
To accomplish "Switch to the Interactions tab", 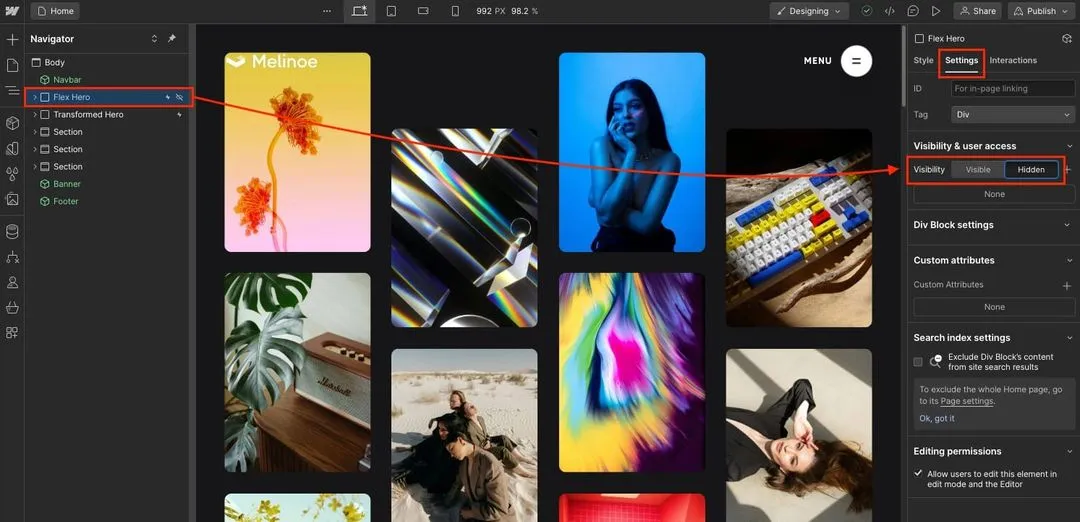I will click(1013, 61).
